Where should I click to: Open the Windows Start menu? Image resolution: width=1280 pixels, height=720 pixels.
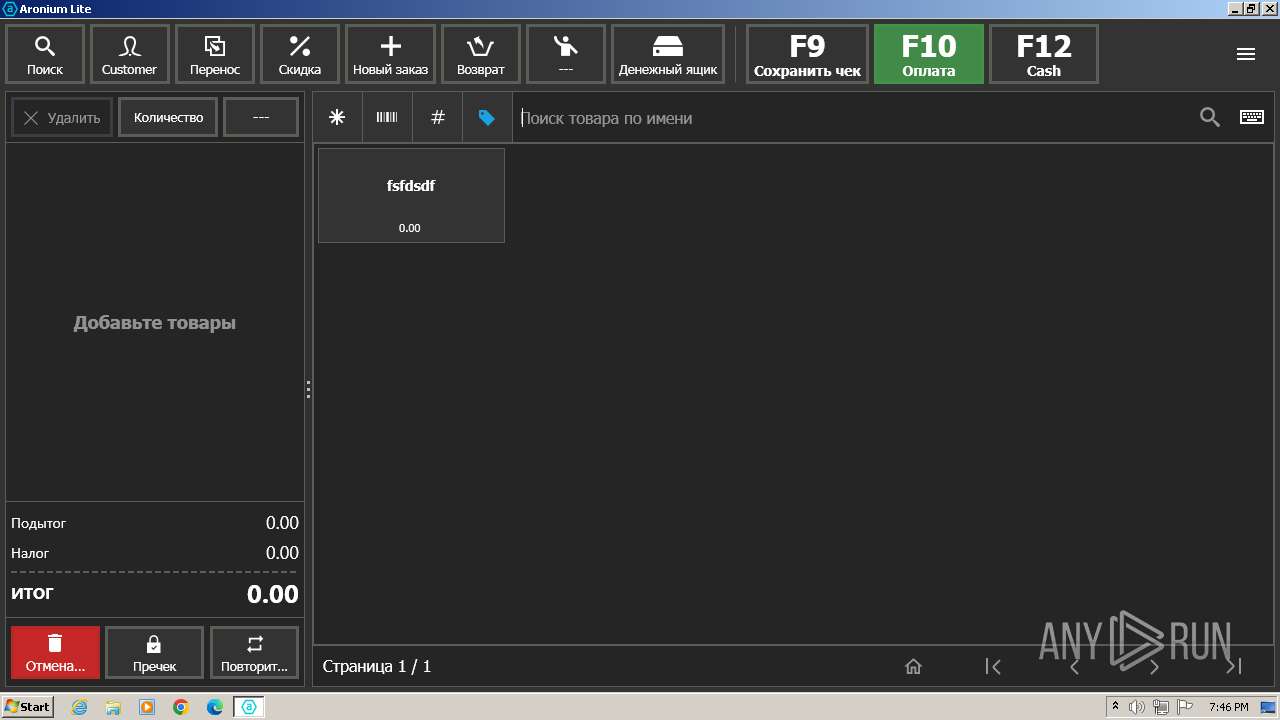pos(28,707)
